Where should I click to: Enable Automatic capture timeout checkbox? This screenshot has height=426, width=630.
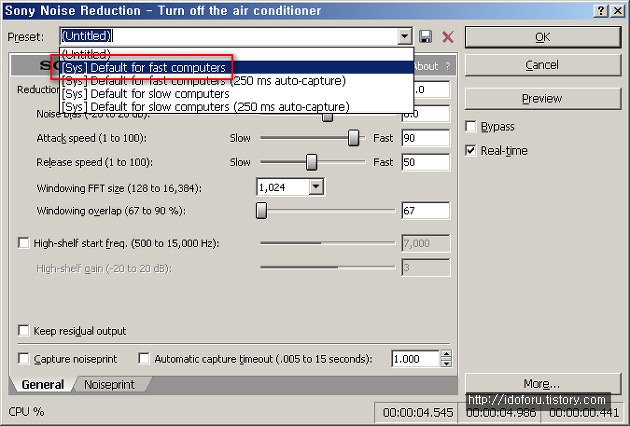[x=143, y=358]
